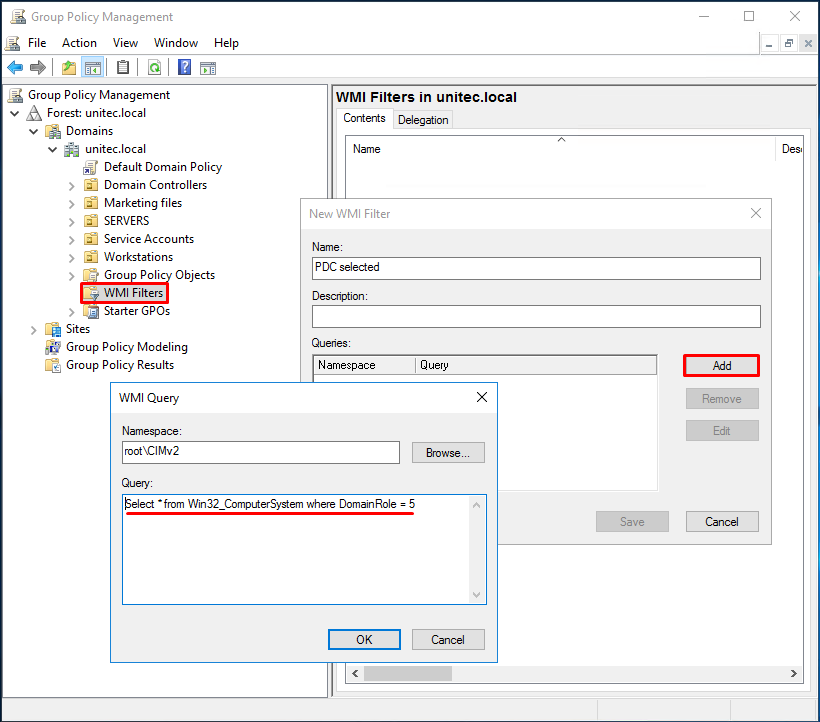Select the Default Domain Policy GPO icon
The image size is (820, 722).
coord(91,167)
